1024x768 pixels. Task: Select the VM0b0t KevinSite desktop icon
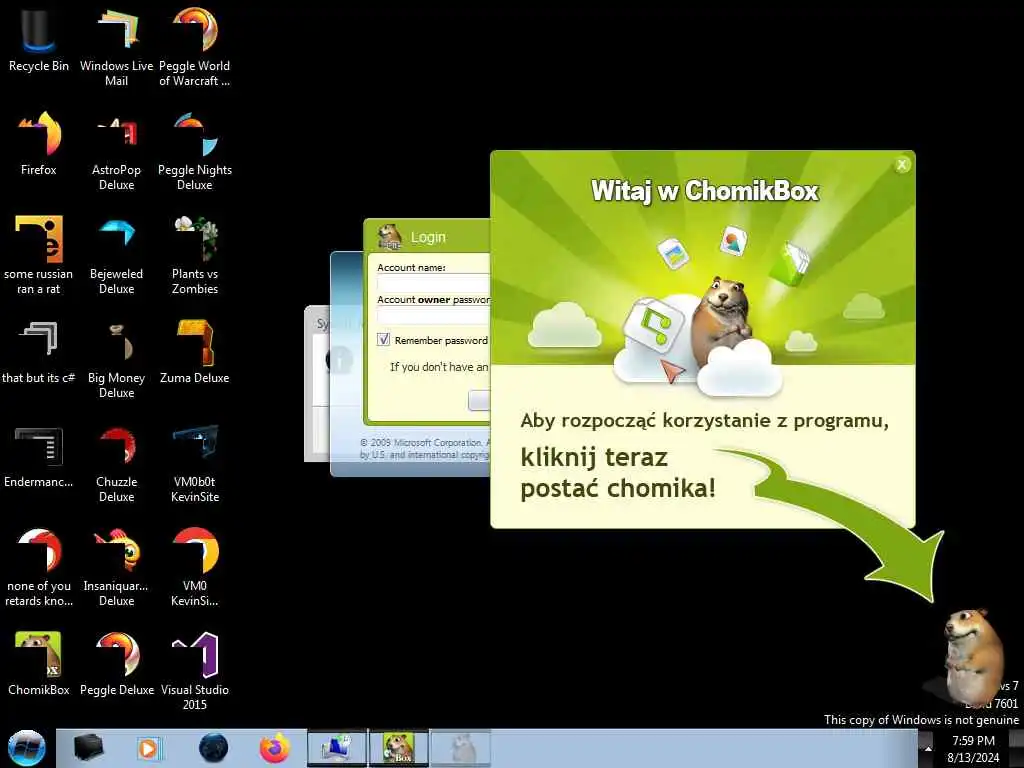195,464
